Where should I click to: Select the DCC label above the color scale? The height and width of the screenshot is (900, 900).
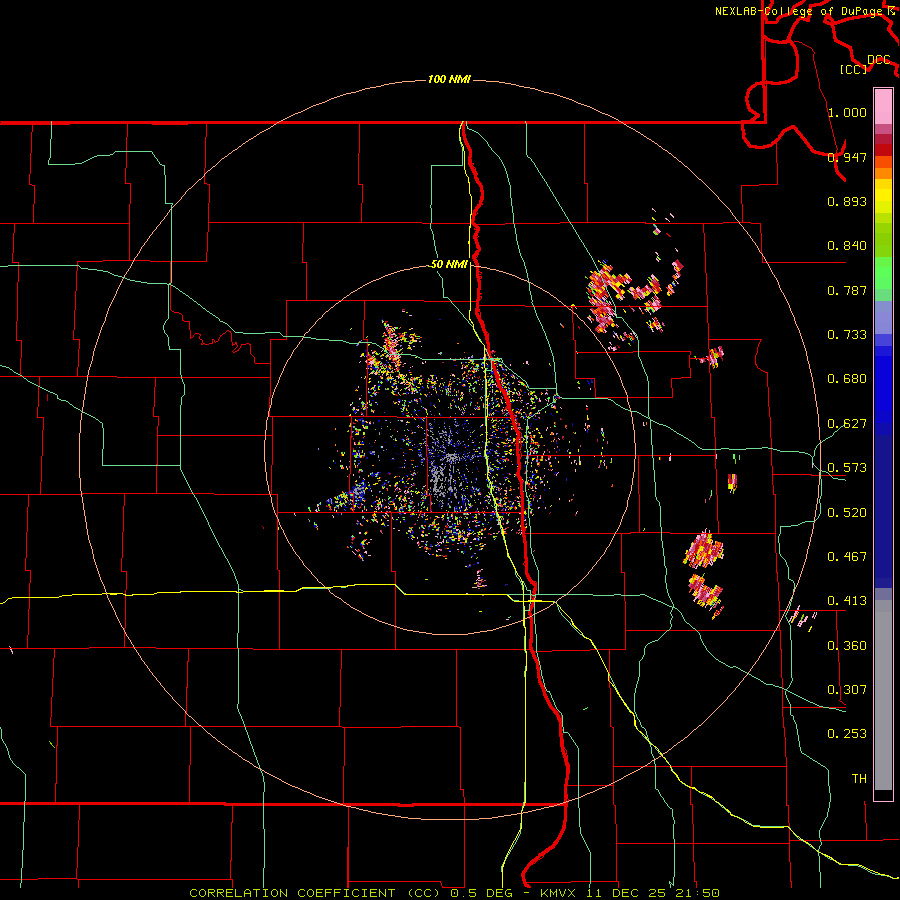pyautogui.click(x=879, y=59)
